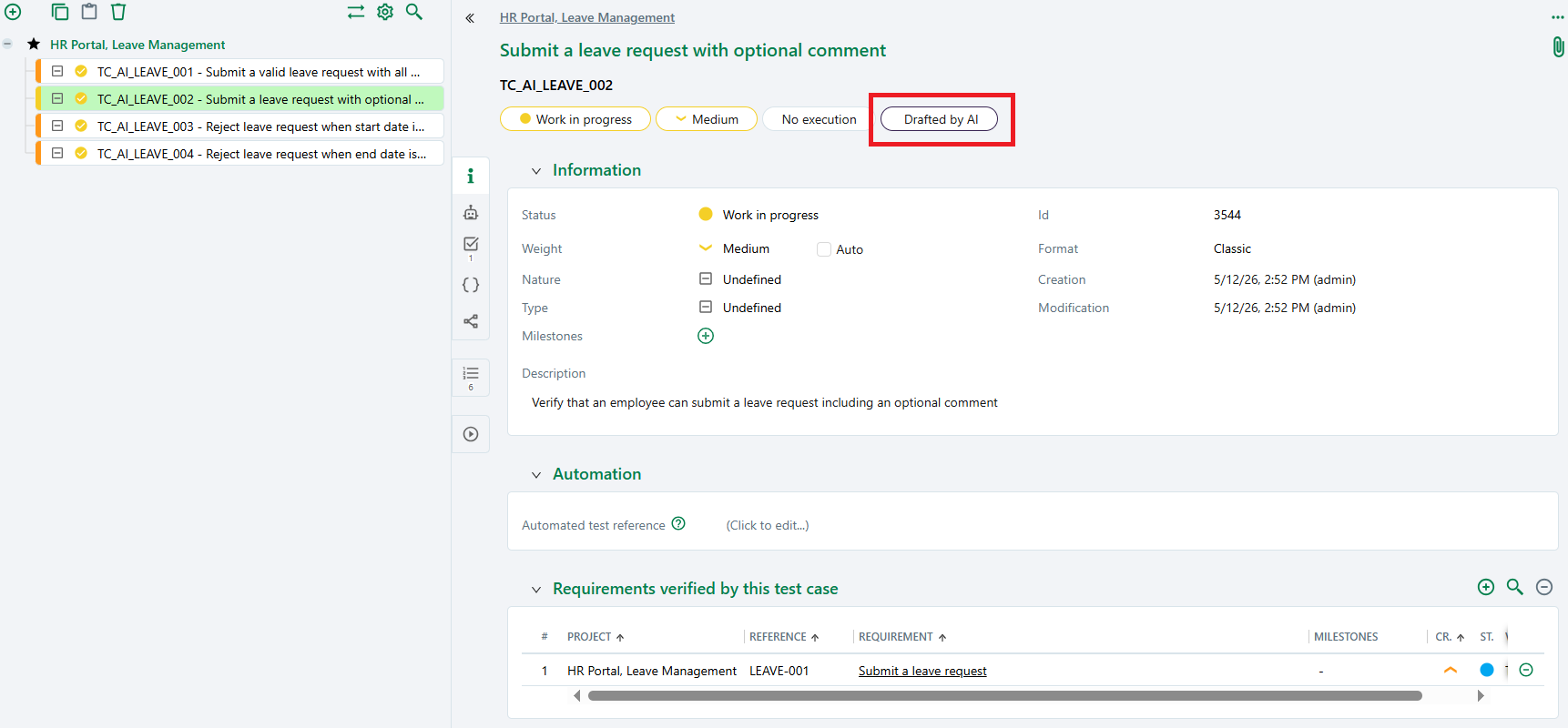This screenshot has width=1568, height=728.
Task: Sort by REFERENCE column header
Action: (784, 637)
